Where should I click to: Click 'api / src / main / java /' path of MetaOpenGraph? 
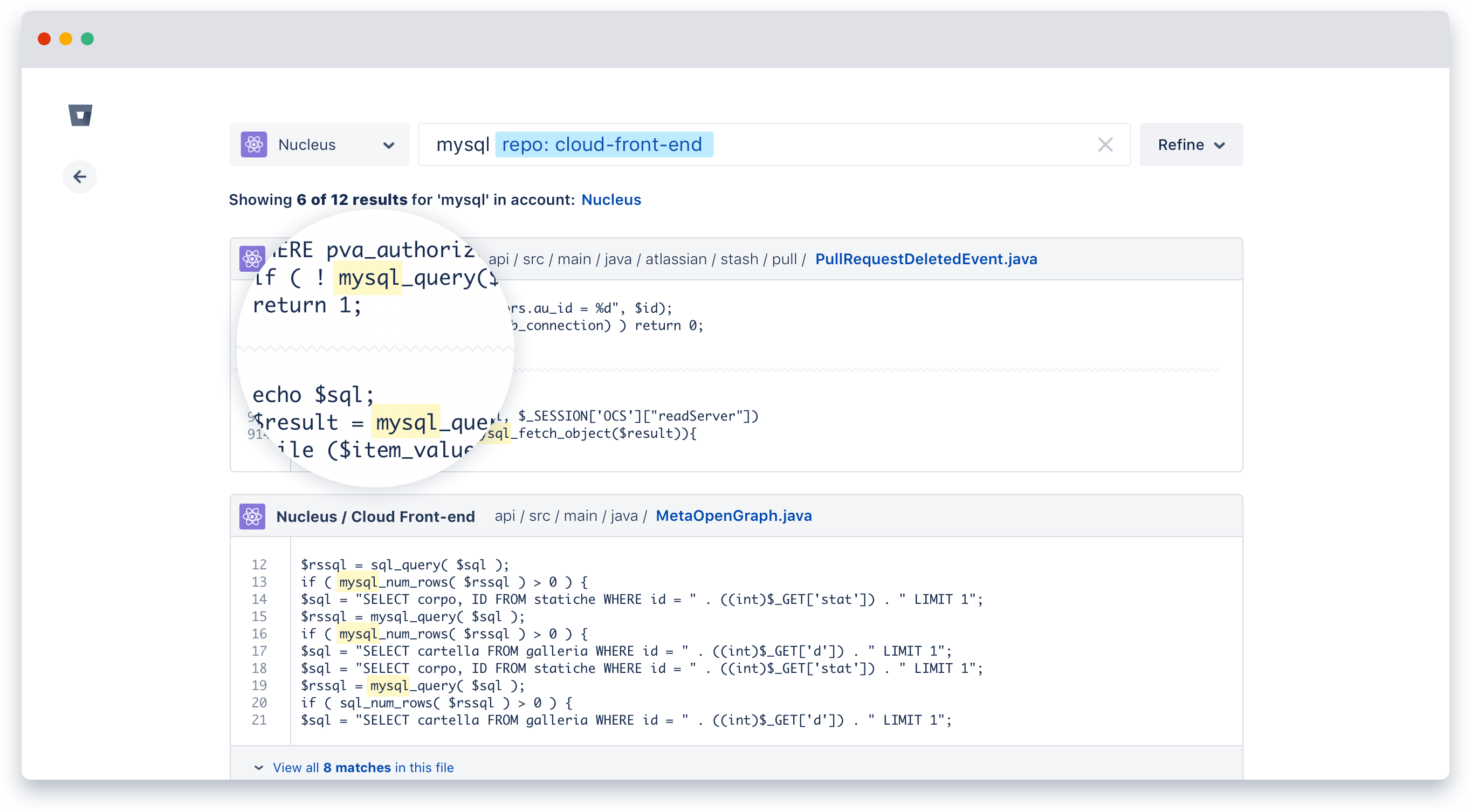570,515
